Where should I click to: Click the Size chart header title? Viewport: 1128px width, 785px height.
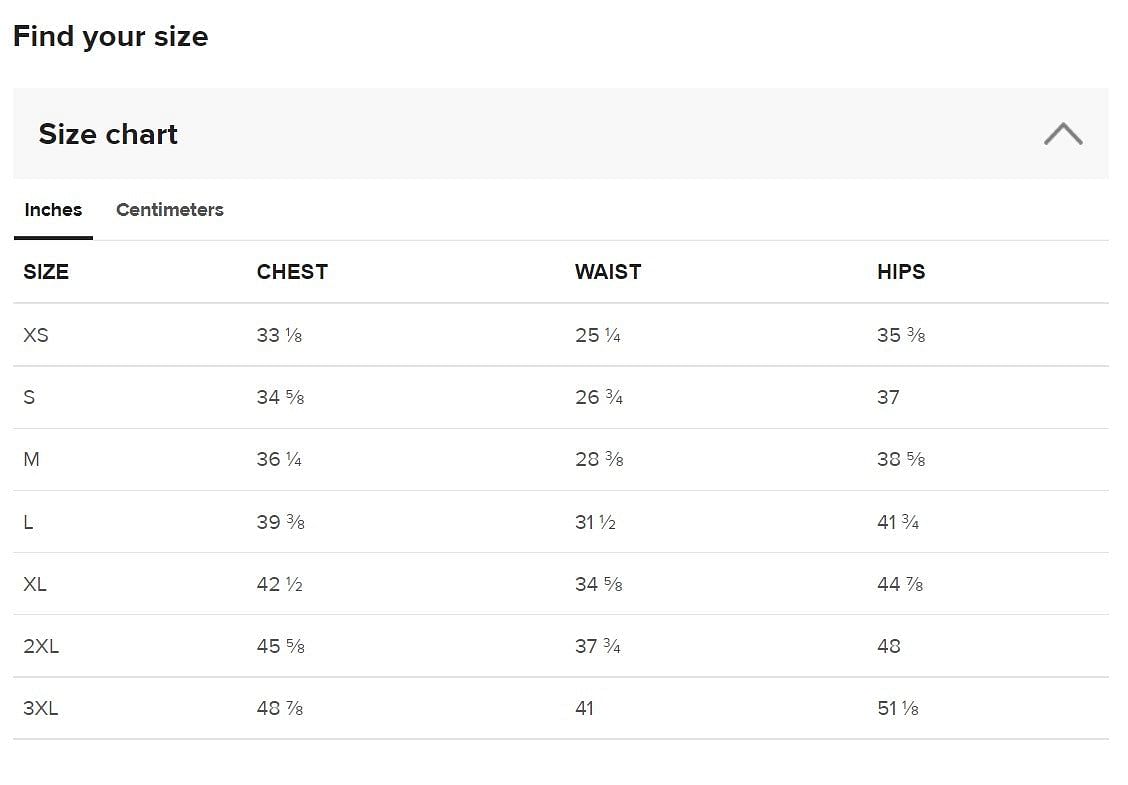click(x=108, y=134)
